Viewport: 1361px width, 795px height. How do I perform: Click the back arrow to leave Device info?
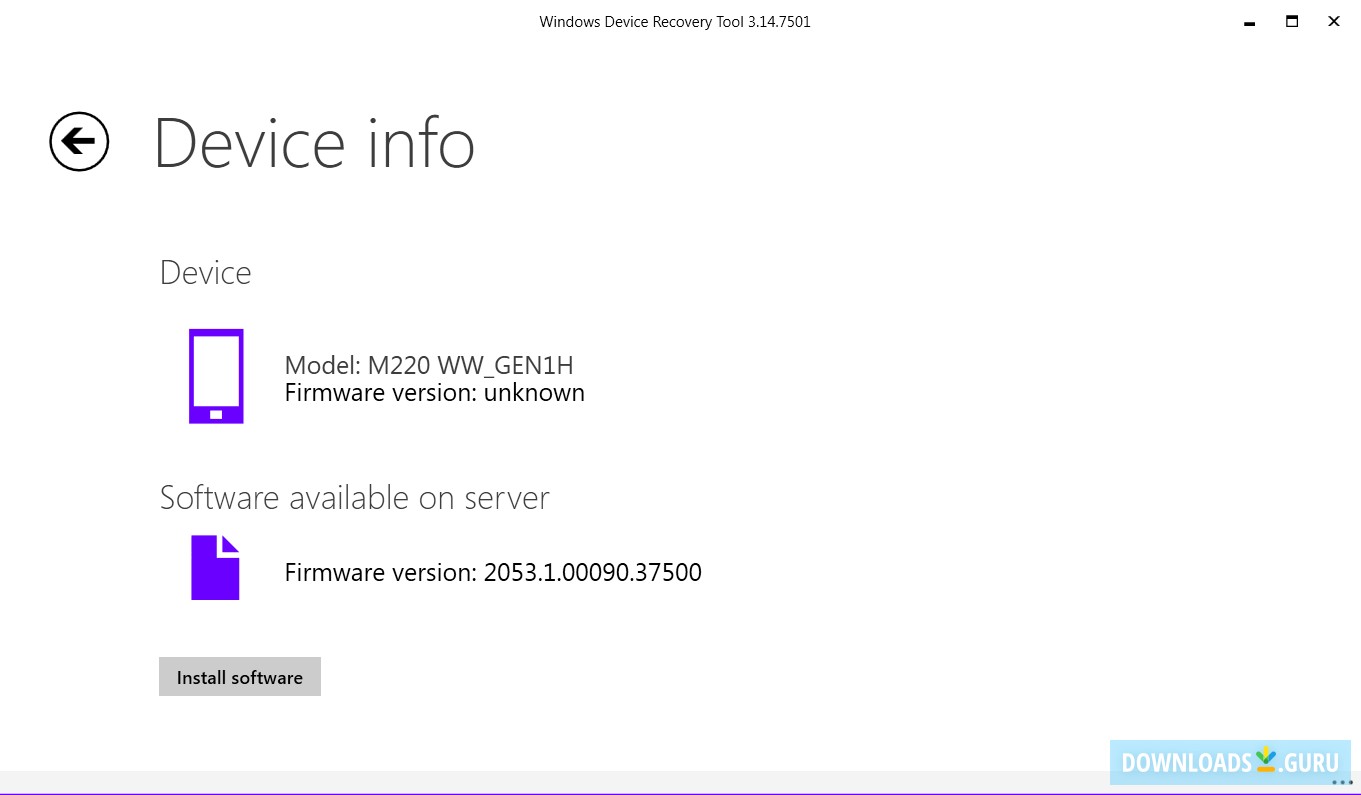coord(78,141)
